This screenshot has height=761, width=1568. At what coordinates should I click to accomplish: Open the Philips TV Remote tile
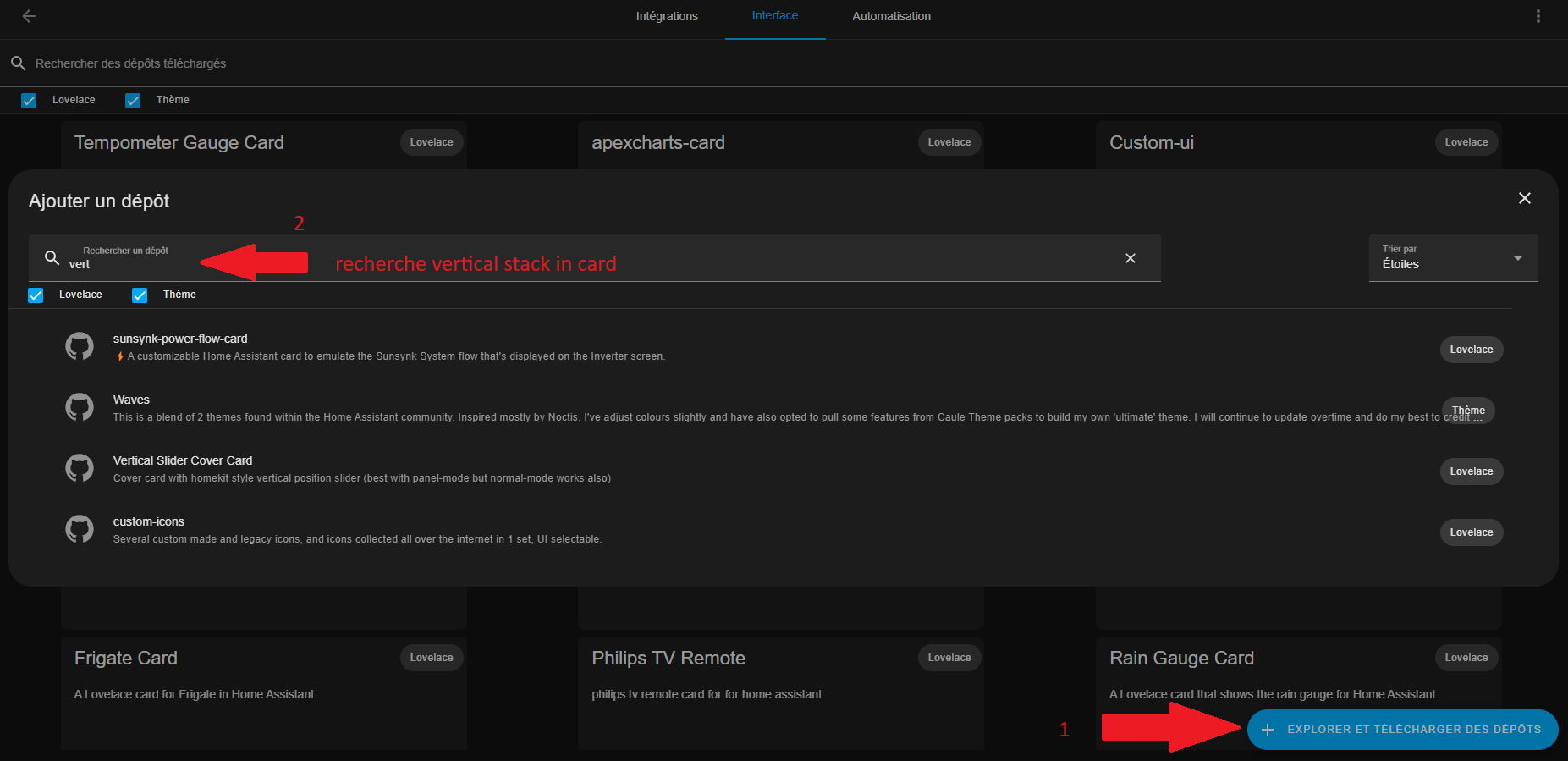pyautogui.click(x=780, y=692)
